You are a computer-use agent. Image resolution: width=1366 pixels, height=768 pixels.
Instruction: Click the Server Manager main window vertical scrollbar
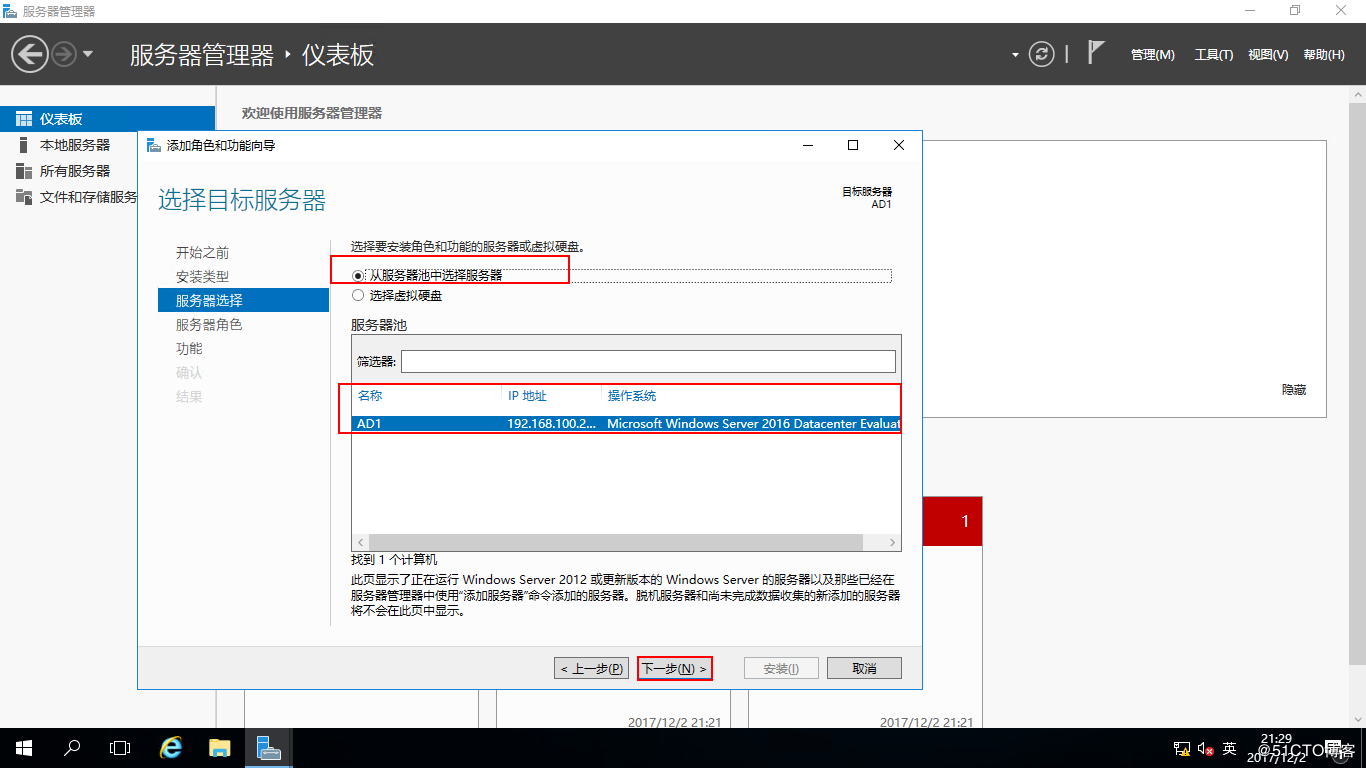pyautogui.click(x=1358, y=382)
